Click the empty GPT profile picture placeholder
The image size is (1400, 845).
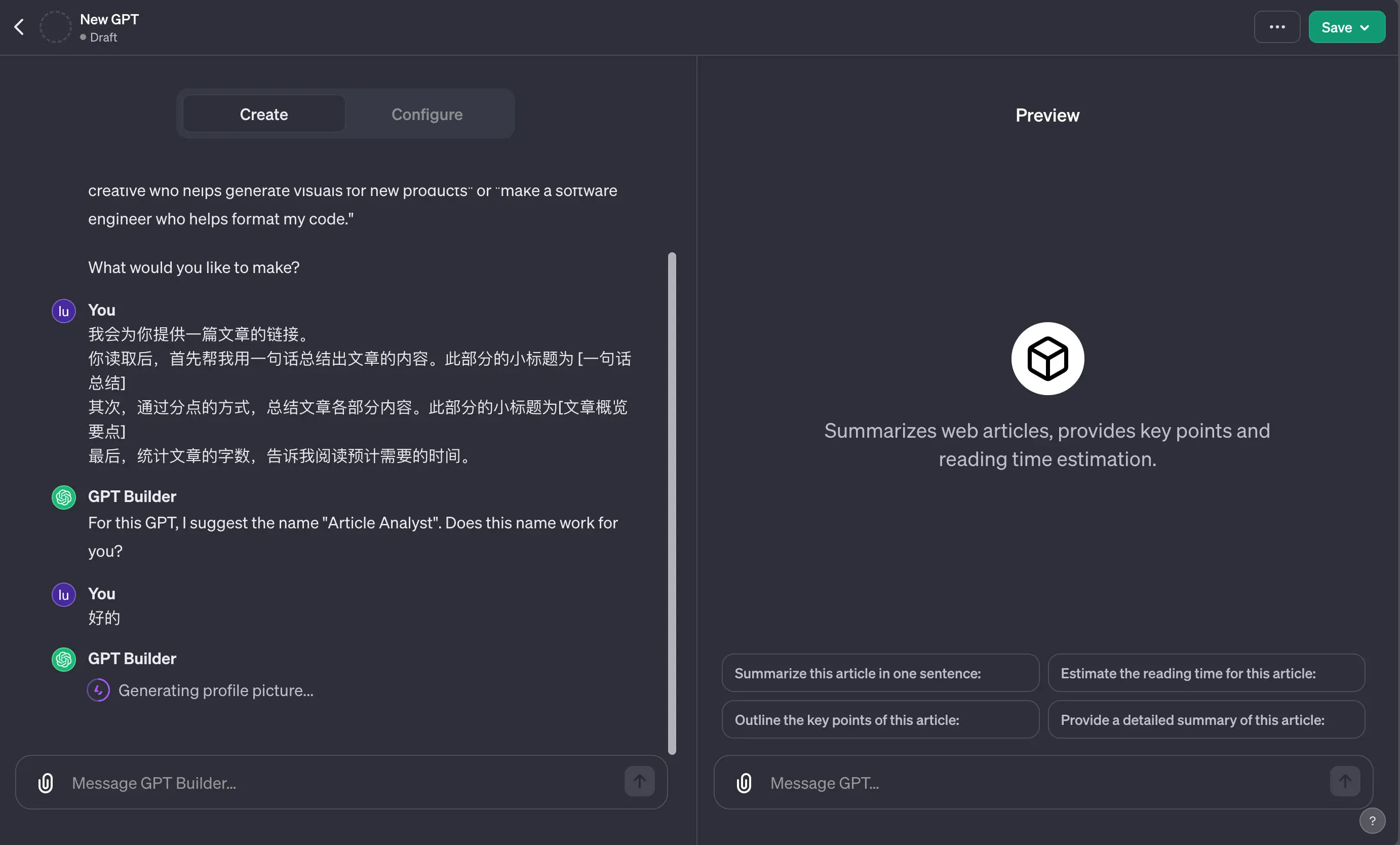tap(55, 27)
